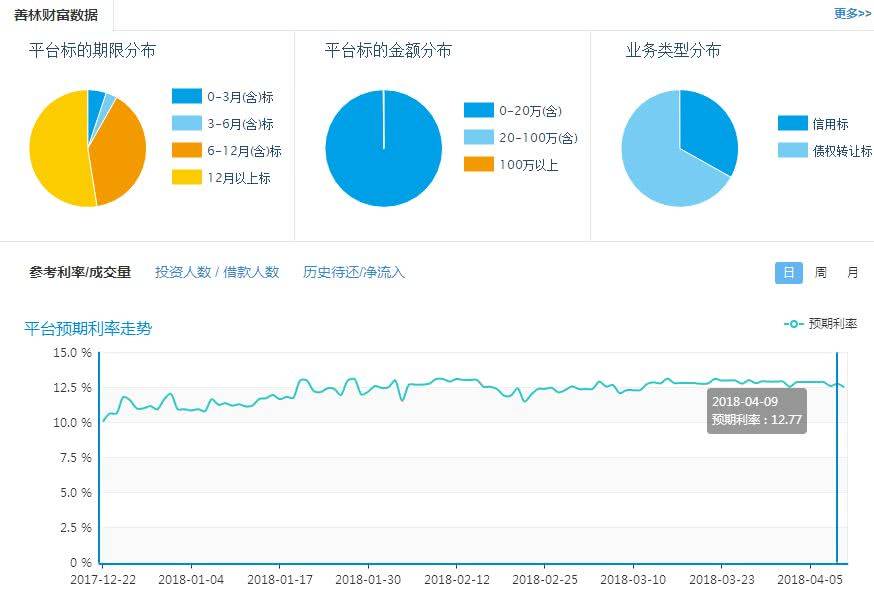Click the 6-12月(含)标 legend marker

(186, 148)
